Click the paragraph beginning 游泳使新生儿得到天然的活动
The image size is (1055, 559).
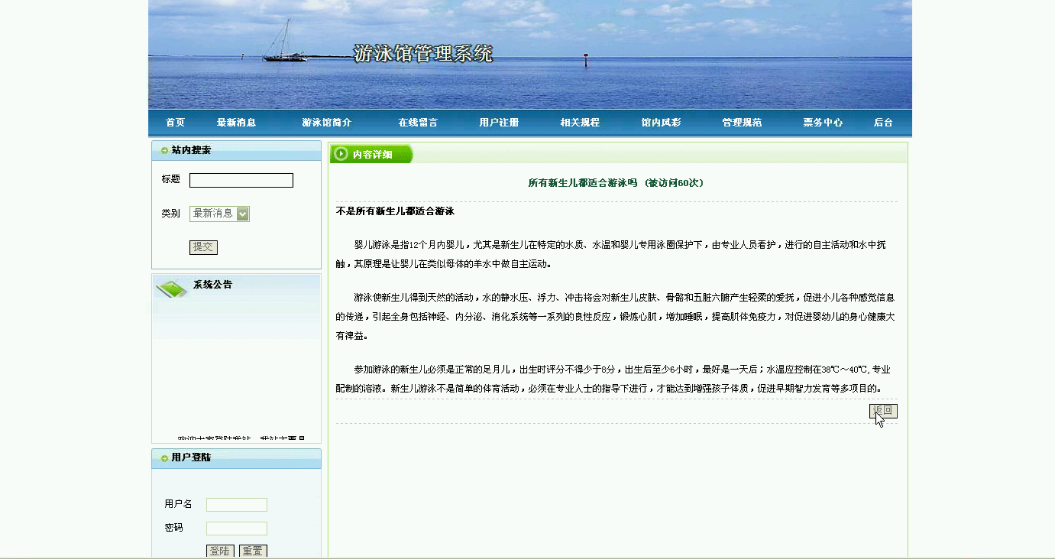click(x=616, y=316)
